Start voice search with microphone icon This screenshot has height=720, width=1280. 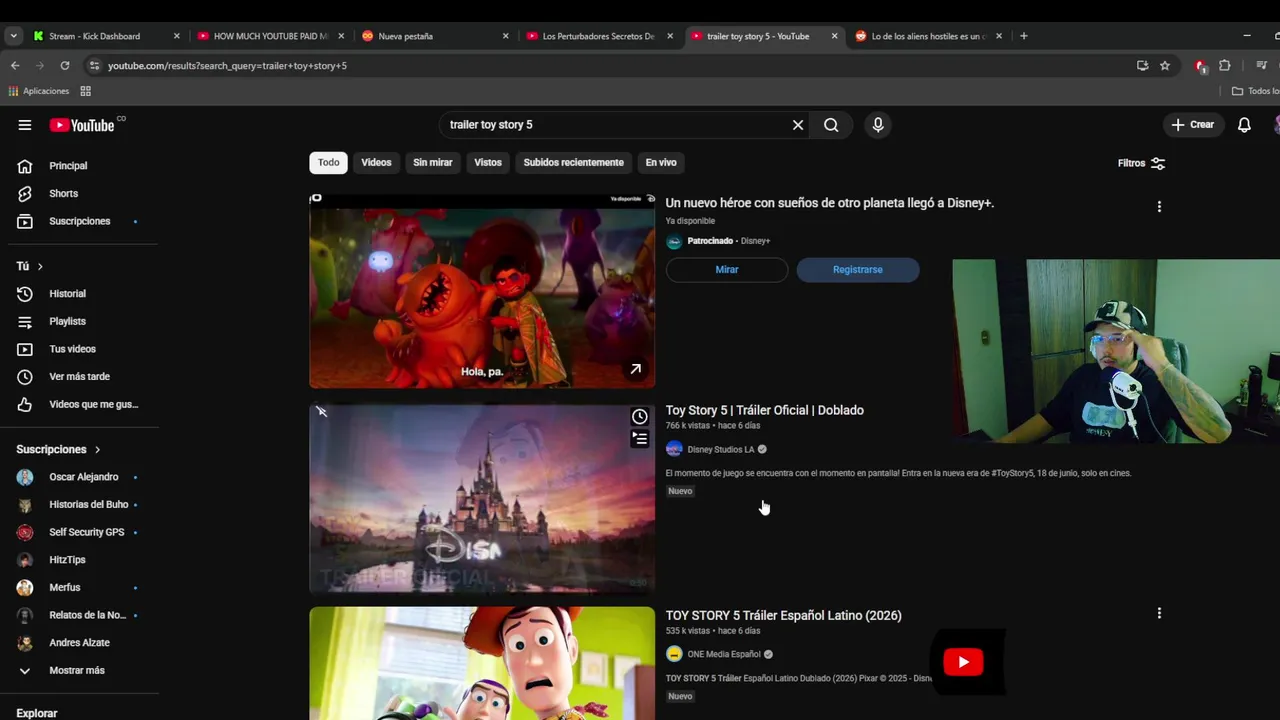tap(878, 125)
